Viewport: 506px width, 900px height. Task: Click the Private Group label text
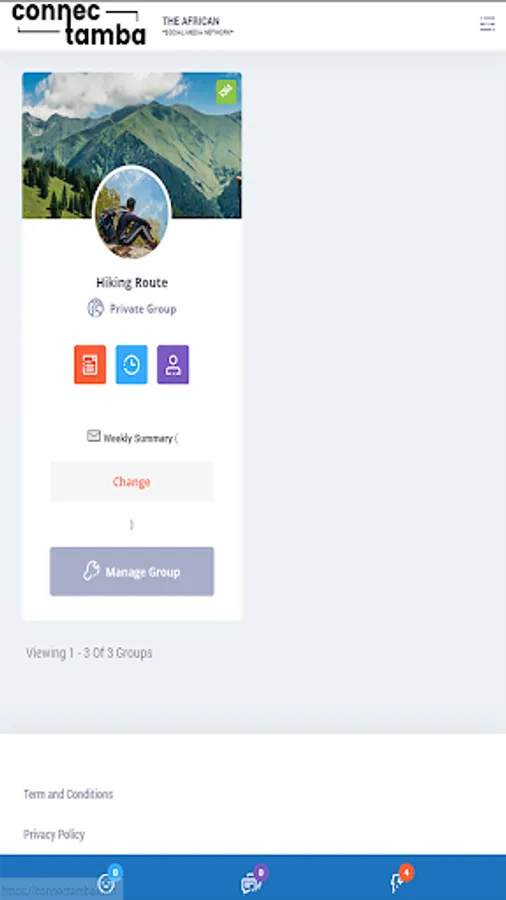coord(143,309)
